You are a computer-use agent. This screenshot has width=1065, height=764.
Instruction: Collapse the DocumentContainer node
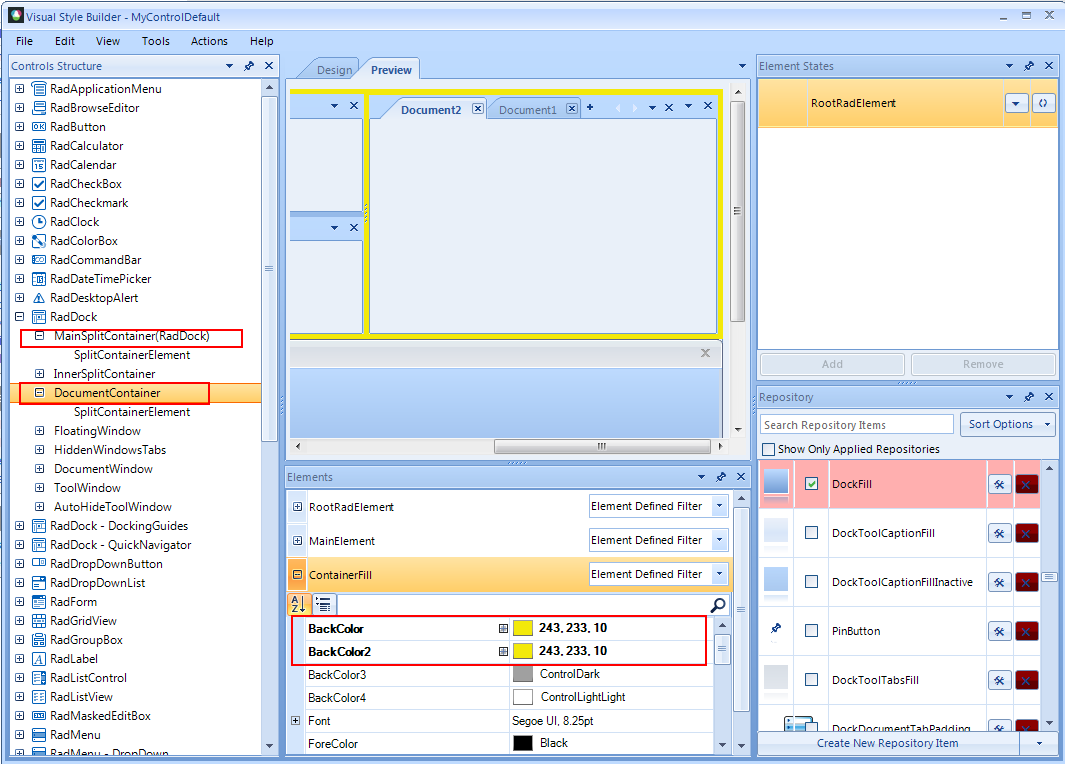(39, 393)
